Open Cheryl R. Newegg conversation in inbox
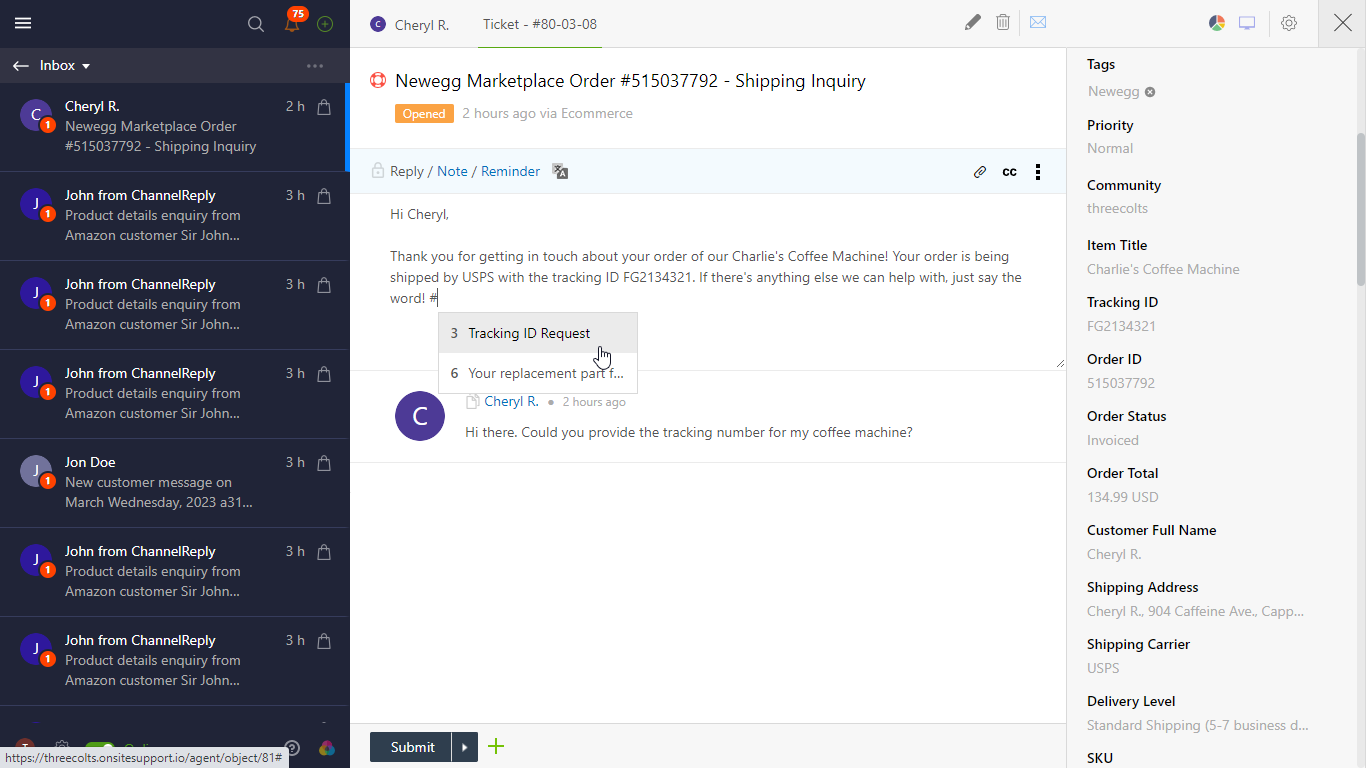The image size is (1366, 768). 173,126
